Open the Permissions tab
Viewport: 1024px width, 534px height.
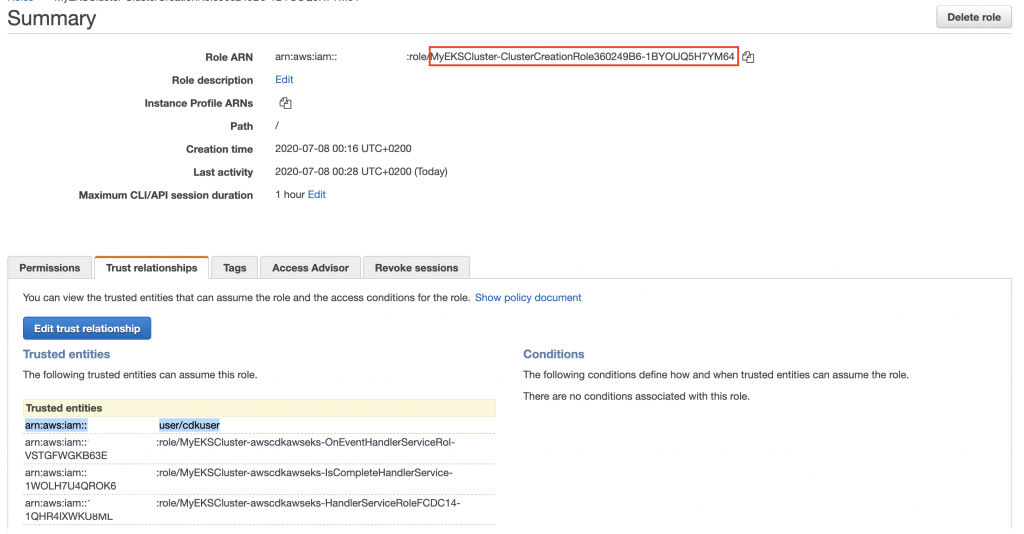[50, 268]
